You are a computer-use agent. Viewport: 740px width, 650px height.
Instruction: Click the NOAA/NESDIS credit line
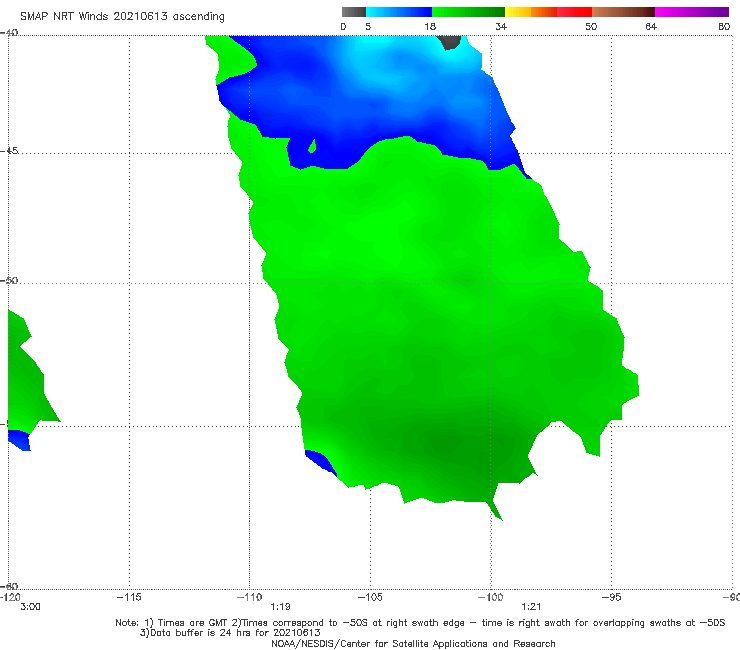coord(413,643)
